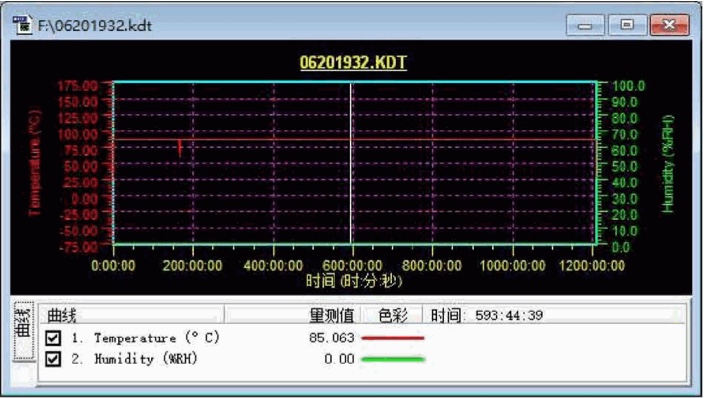
Task: Click the x-axis label 600:00:00
Action: (352, 265)
